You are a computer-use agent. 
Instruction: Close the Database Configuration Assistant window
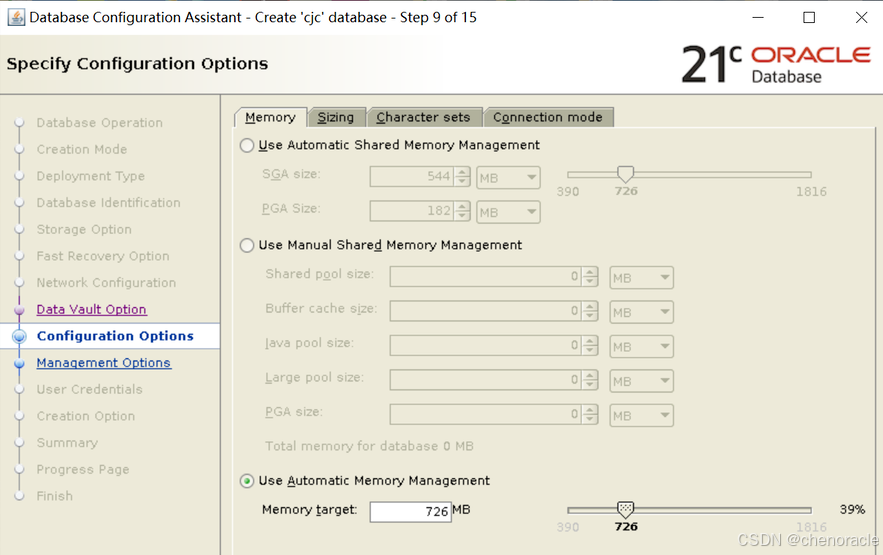pos(861,17)
